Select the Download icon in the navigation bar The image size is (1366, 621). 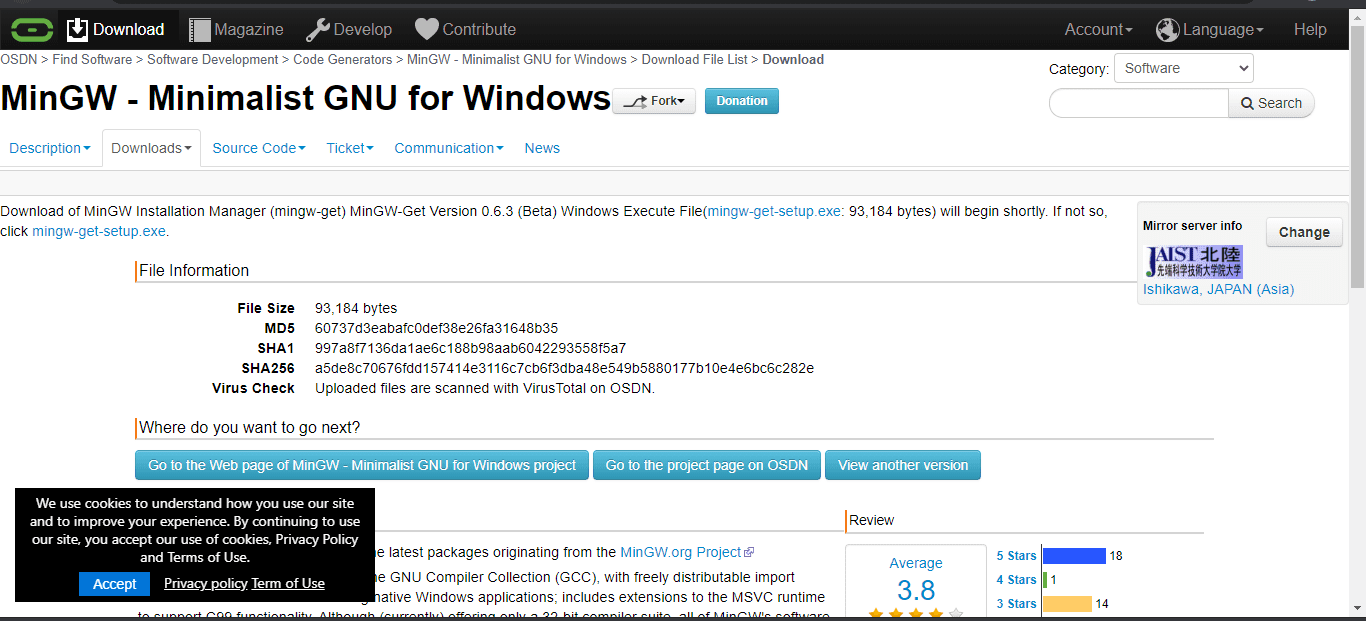pyautogui.click(x=79, y=28)
